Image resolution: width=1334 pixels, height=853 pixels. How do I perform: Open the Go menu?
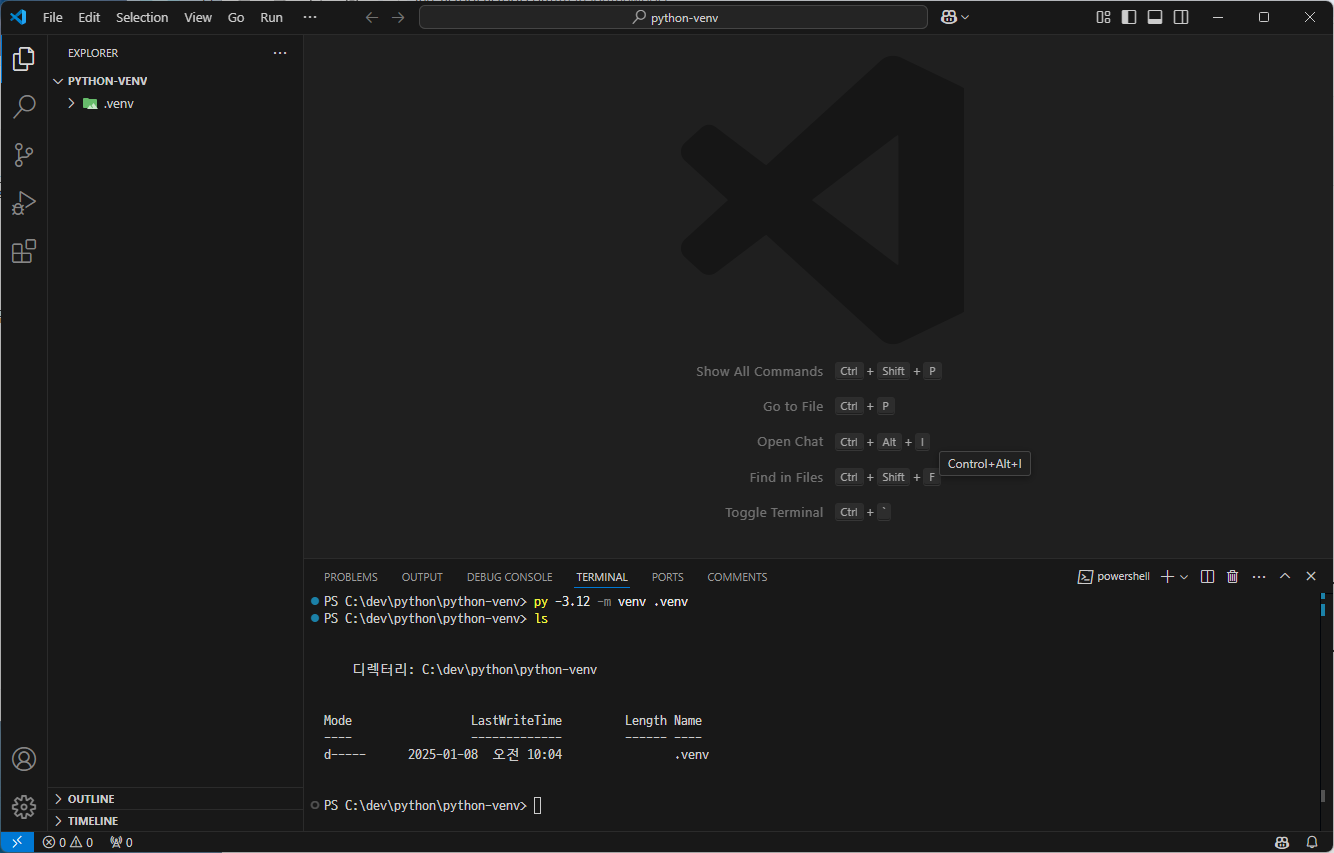tap(236, 17)
